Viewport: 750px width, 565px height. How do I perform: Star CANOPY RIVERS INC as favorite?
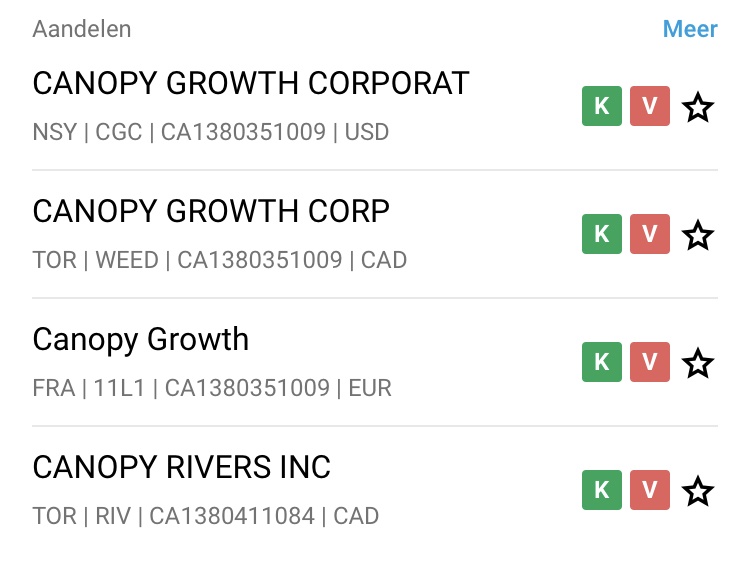pyautogui.click(x=697, y=490)
